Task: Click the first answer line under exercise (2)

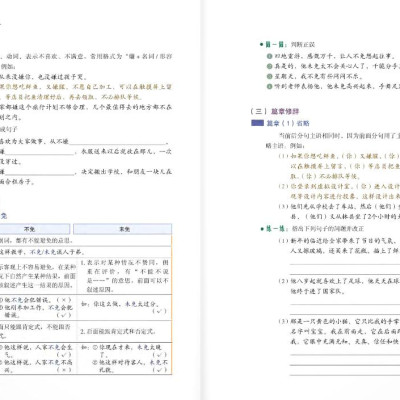Action: tap(345, 304)
